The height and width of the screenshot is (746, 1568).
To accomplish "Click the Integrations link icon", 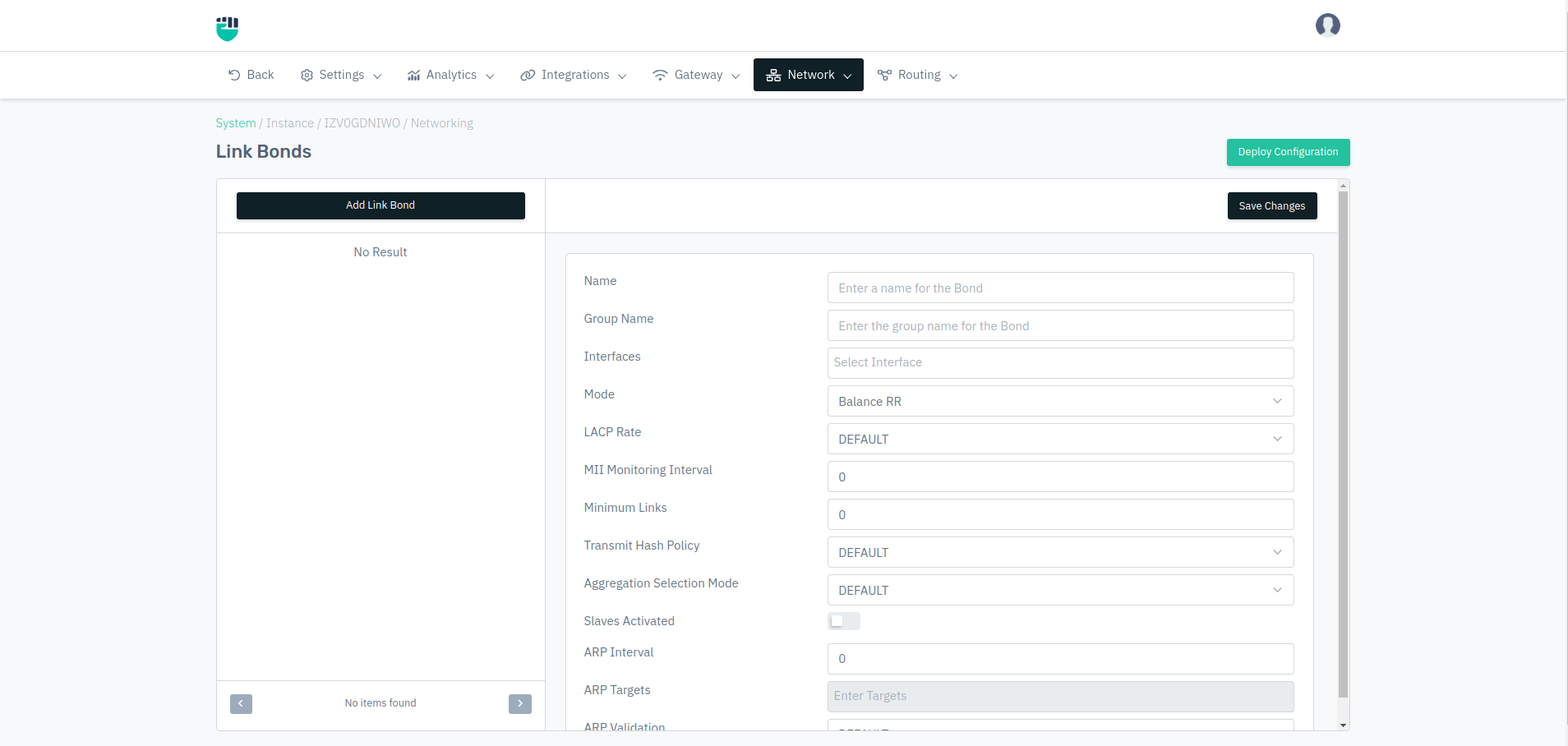I will click(x=528, y=76).
